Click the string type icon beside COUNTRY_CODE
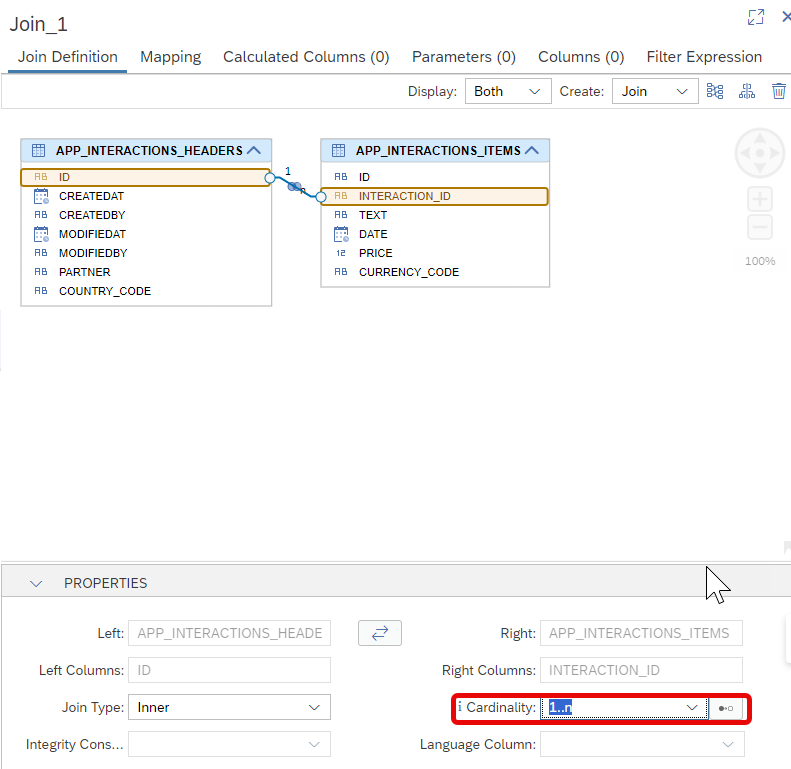This screenshot has width=791, height=769. coord(41,291)
